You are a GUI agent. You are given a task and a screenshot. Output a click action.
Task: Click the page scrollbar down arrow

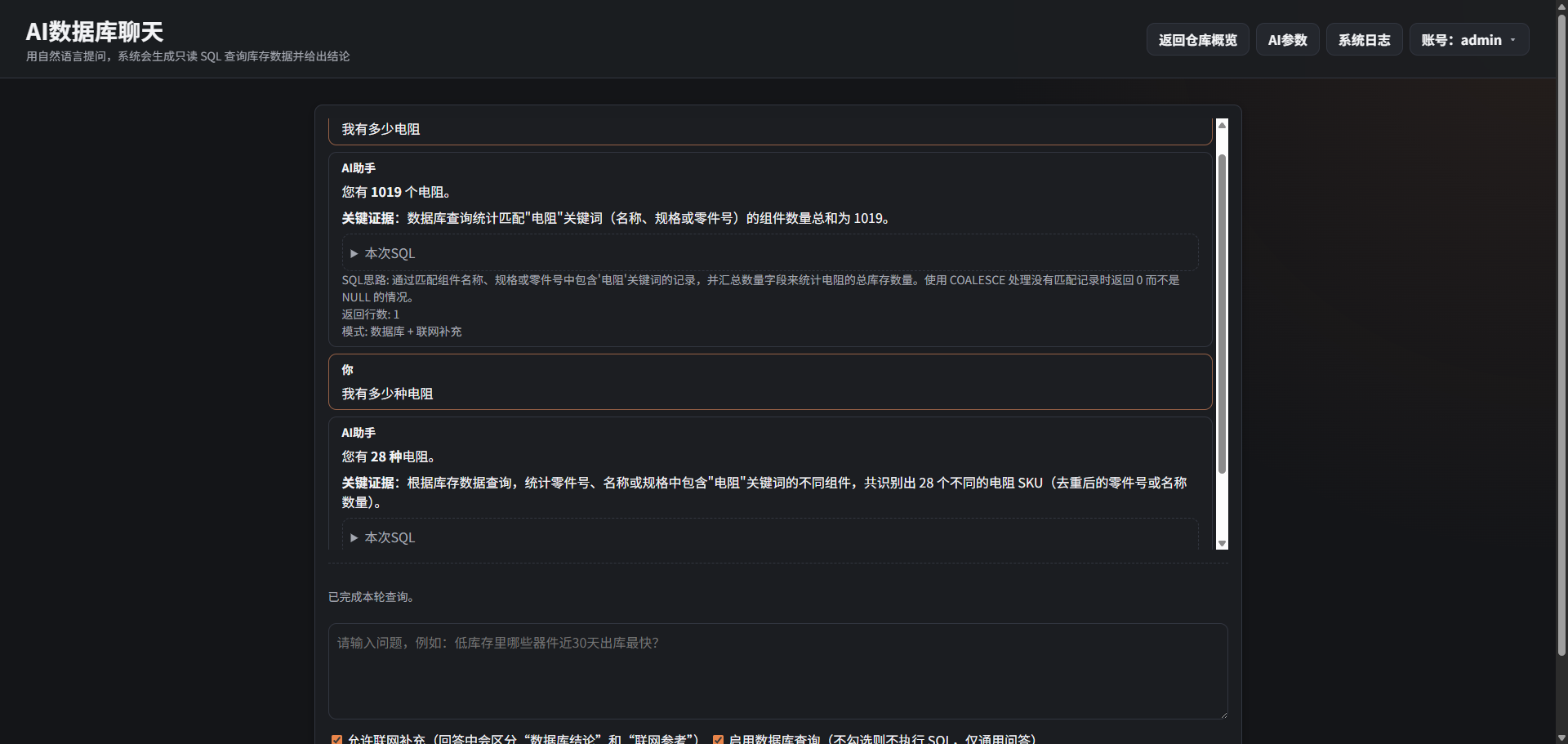[x=1561, y=737]
